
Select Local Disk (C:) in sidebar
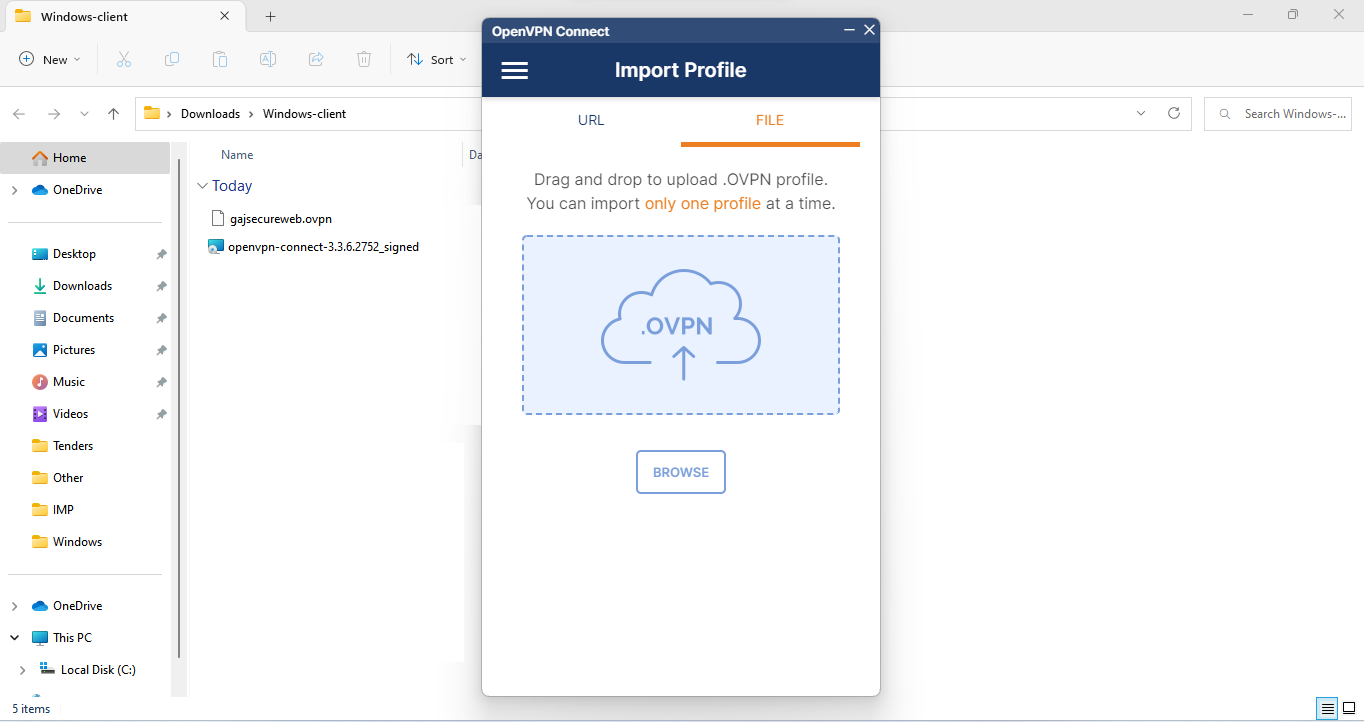pyautogui.click(x=98, y=670)
